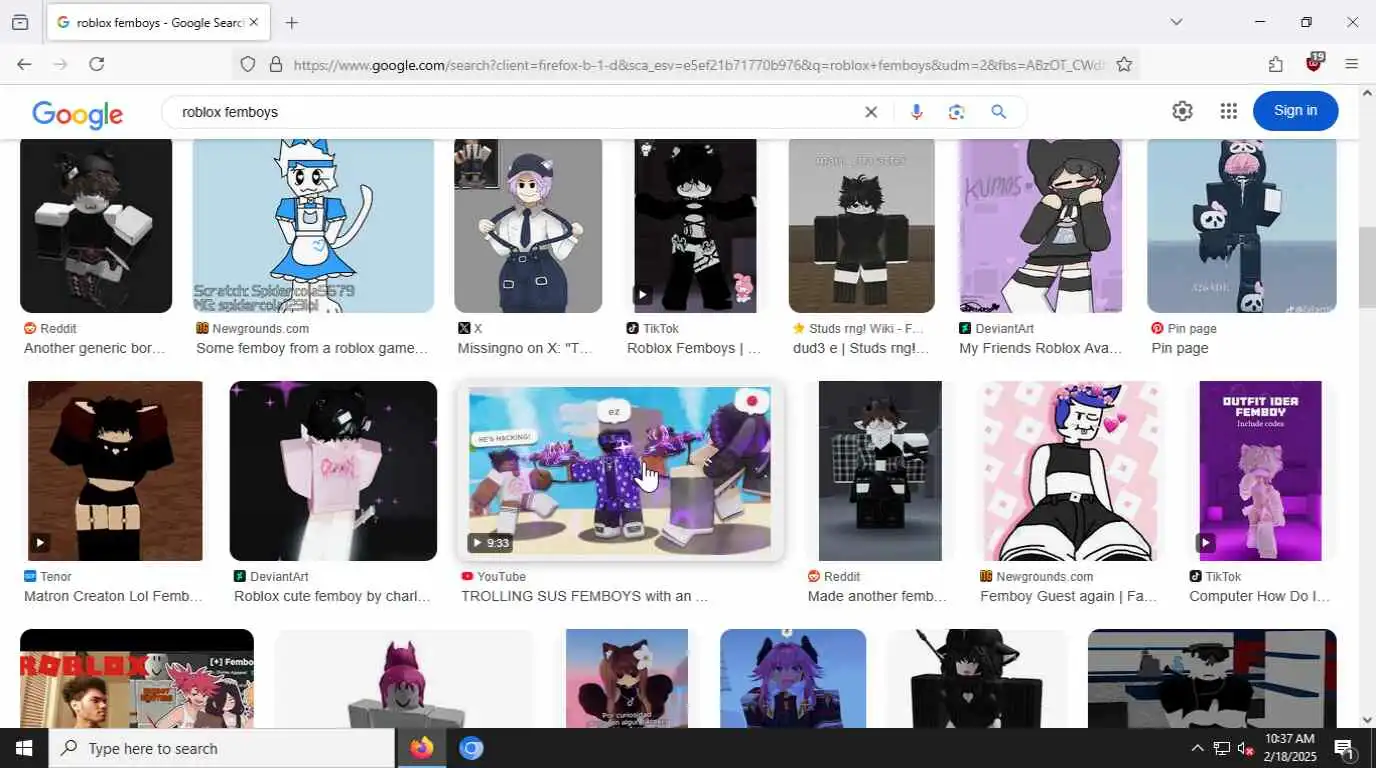Bookmark this page with star icon
The width and height of the screenshot is (1376, 768).
pos(1124,64)
